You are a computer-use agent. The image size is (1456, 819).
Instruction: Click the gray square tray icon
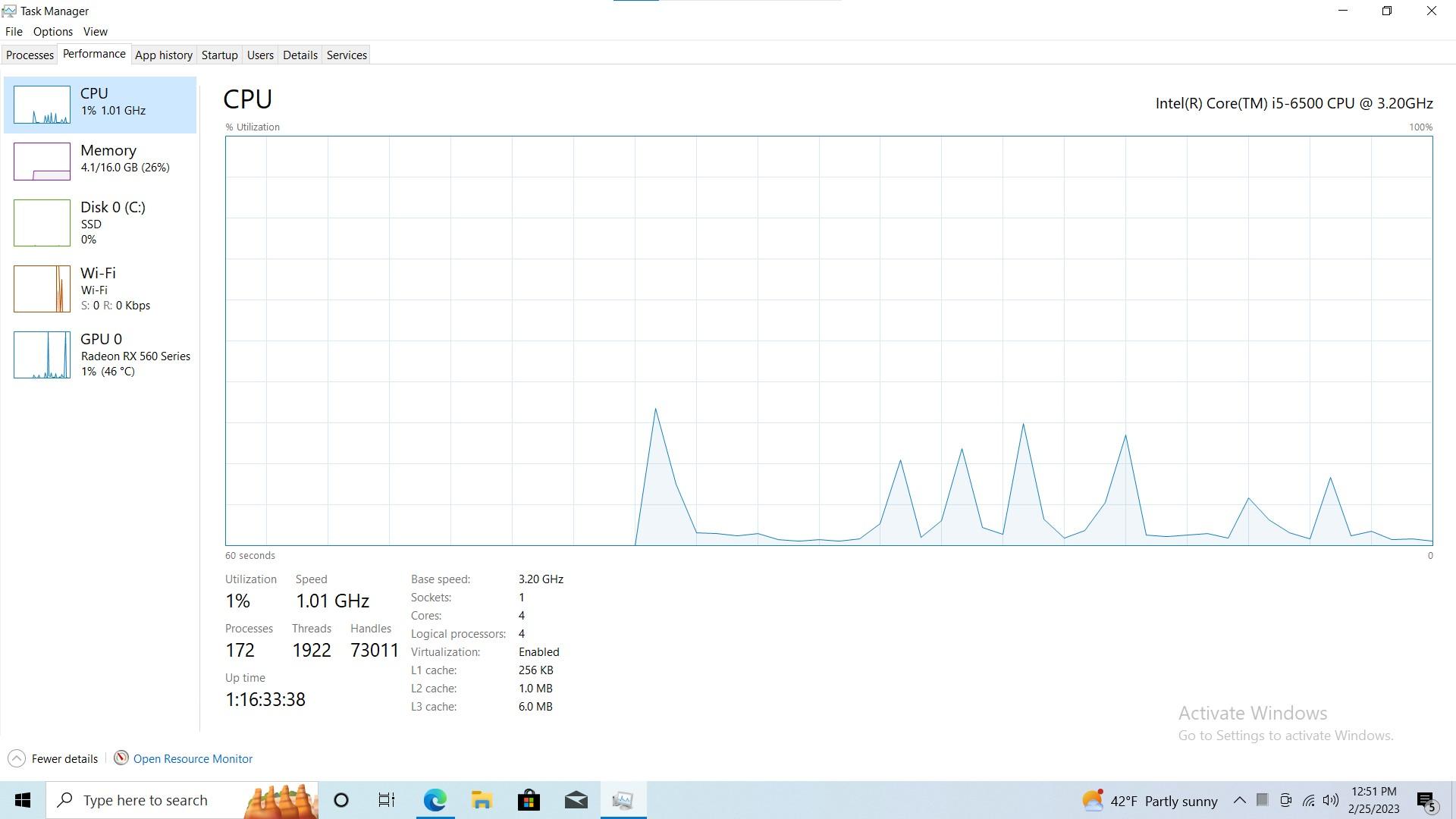(x=1263, y=800)
